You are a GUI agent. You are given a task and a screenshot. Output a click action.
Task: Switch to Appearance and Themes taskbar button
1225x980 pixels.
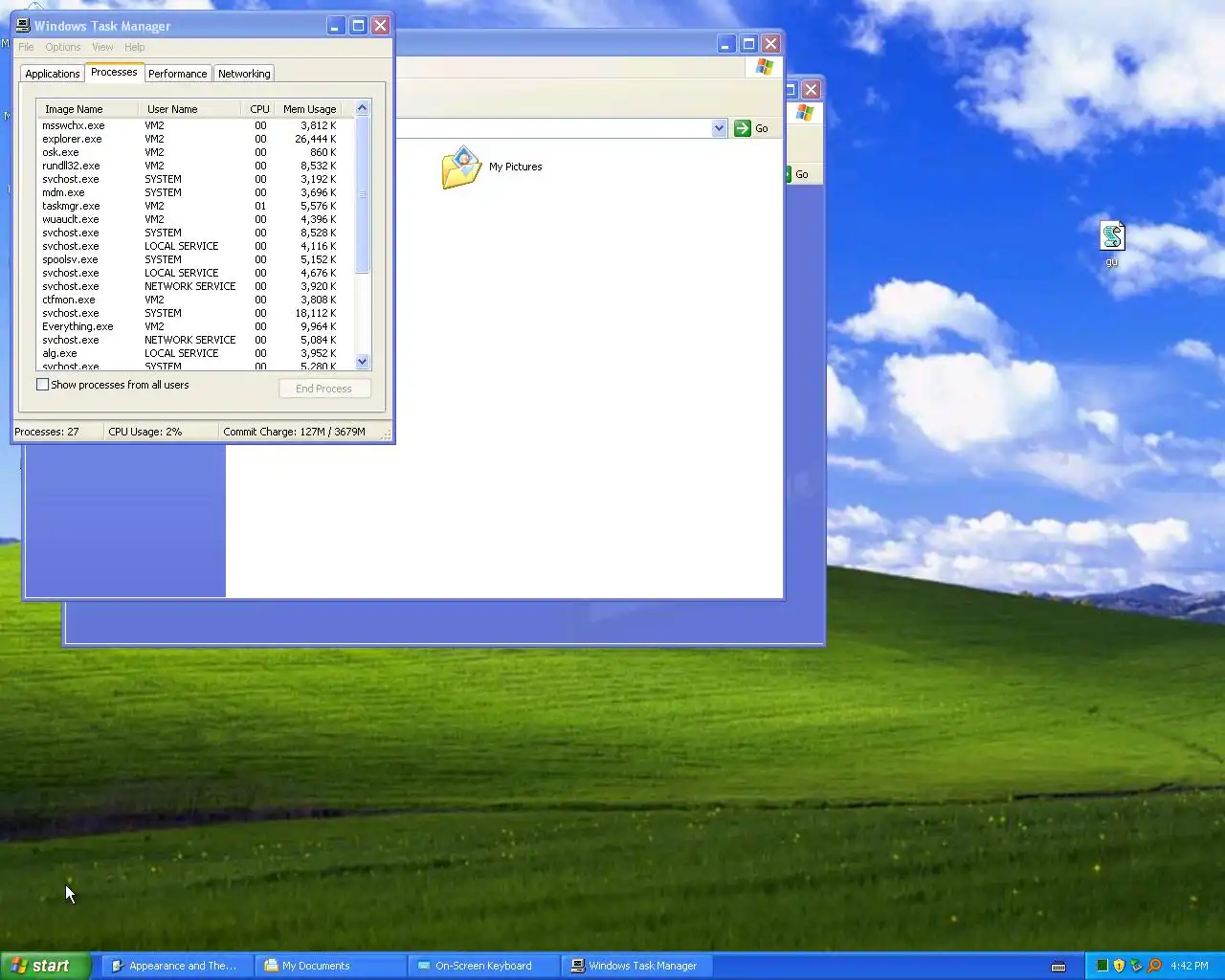click(x=177, y=966)
